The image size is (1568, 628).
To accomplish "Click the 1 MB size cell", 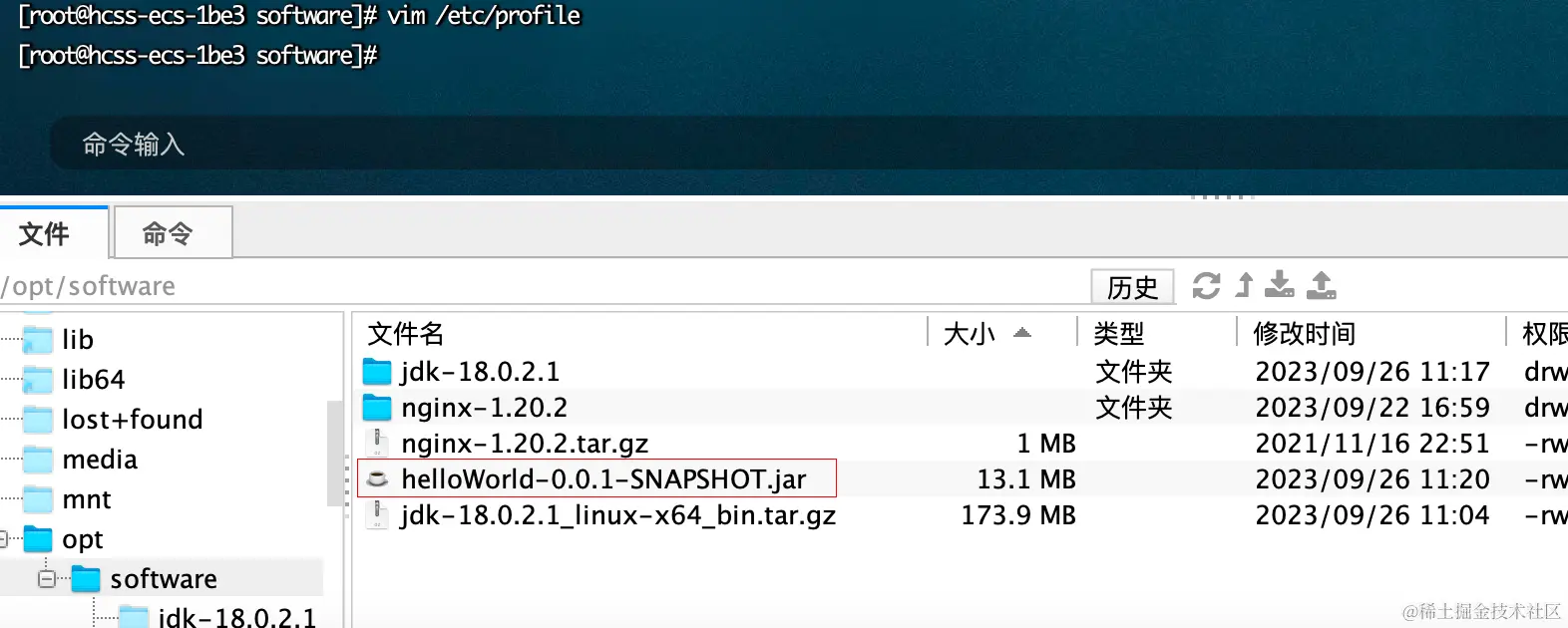I will tap(1046, 444).
